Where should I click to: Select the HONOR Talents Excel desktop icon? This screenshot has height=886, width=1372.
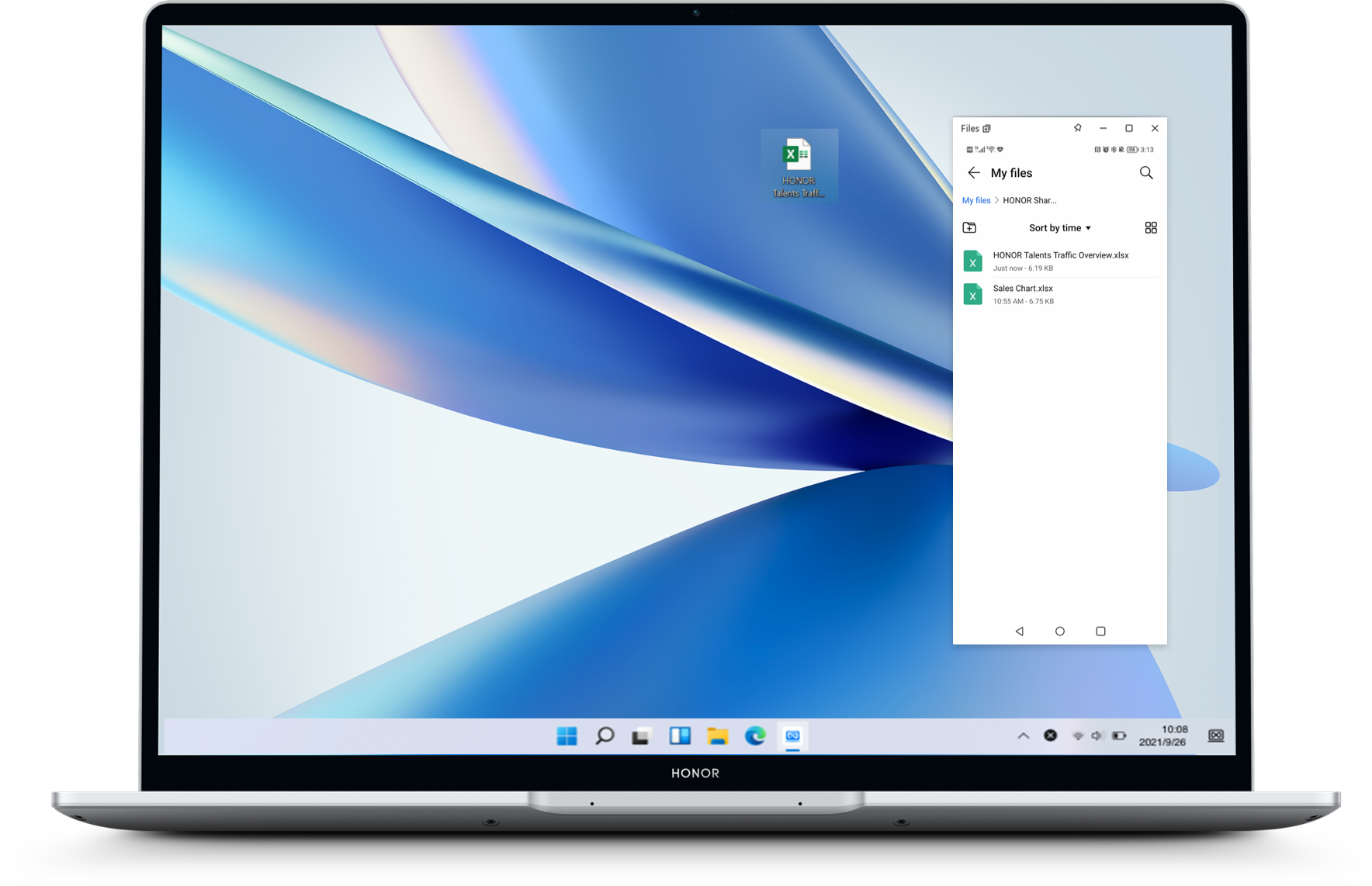(x=798, y=165)
